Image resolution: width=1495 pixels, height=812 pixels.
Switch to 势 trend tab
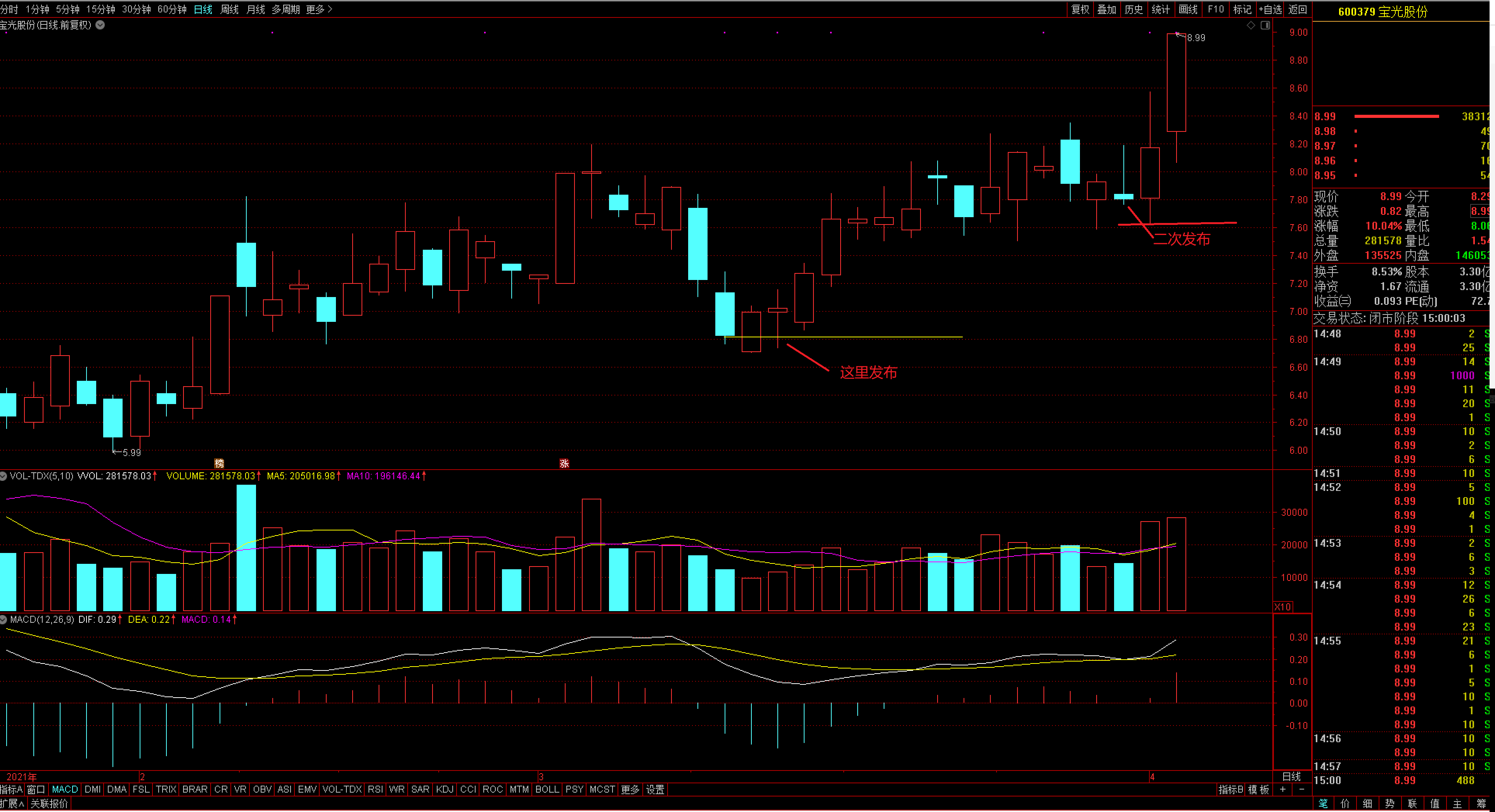[x=1390, y=804]
